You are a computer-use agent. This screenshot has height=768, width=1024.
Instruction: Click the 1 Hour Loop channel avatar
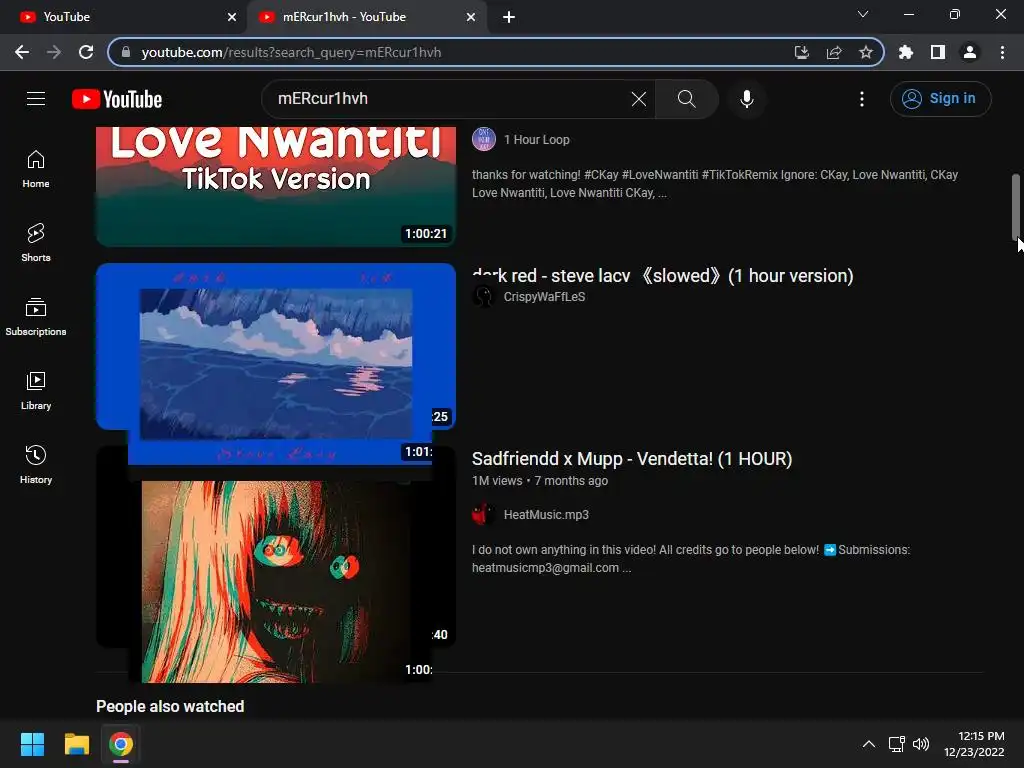pos(484,139)
